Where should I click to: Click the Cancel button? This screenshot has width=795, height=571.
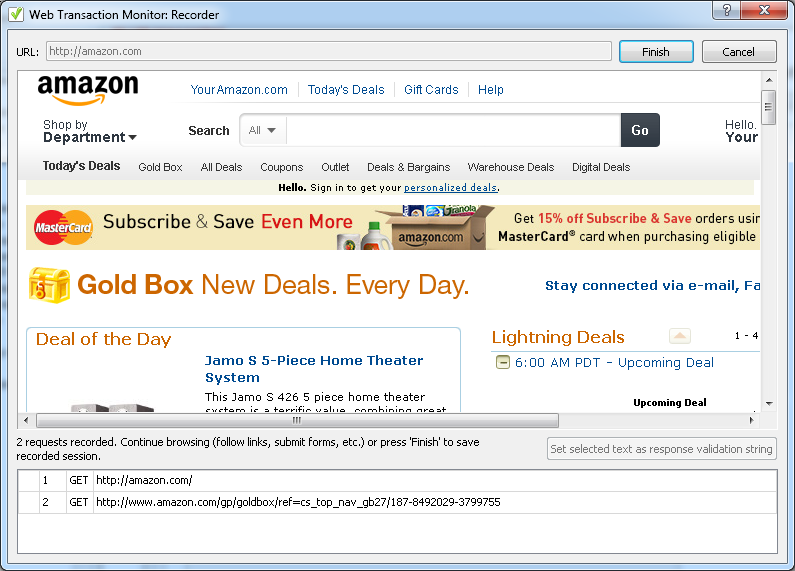click(x=739, y=52)
